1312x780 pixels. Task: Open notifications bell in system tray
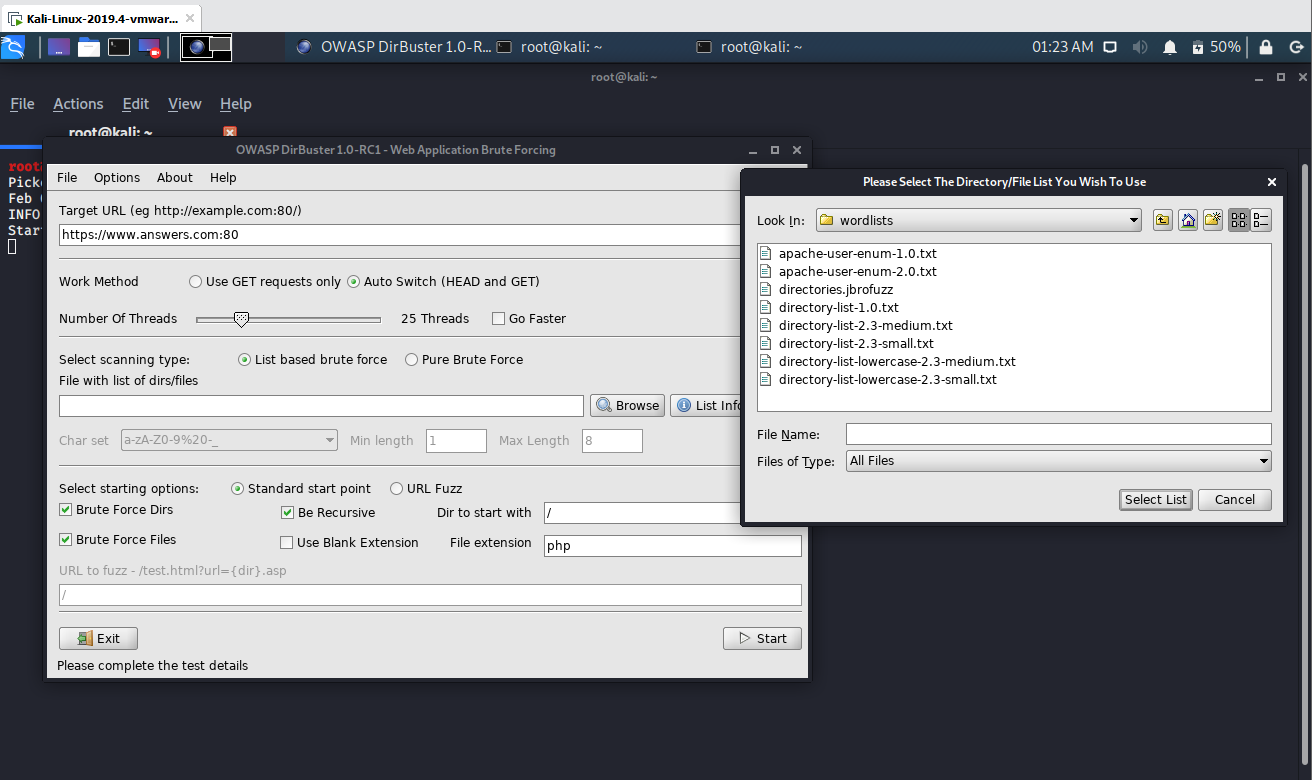click(x=1170, y=47)
